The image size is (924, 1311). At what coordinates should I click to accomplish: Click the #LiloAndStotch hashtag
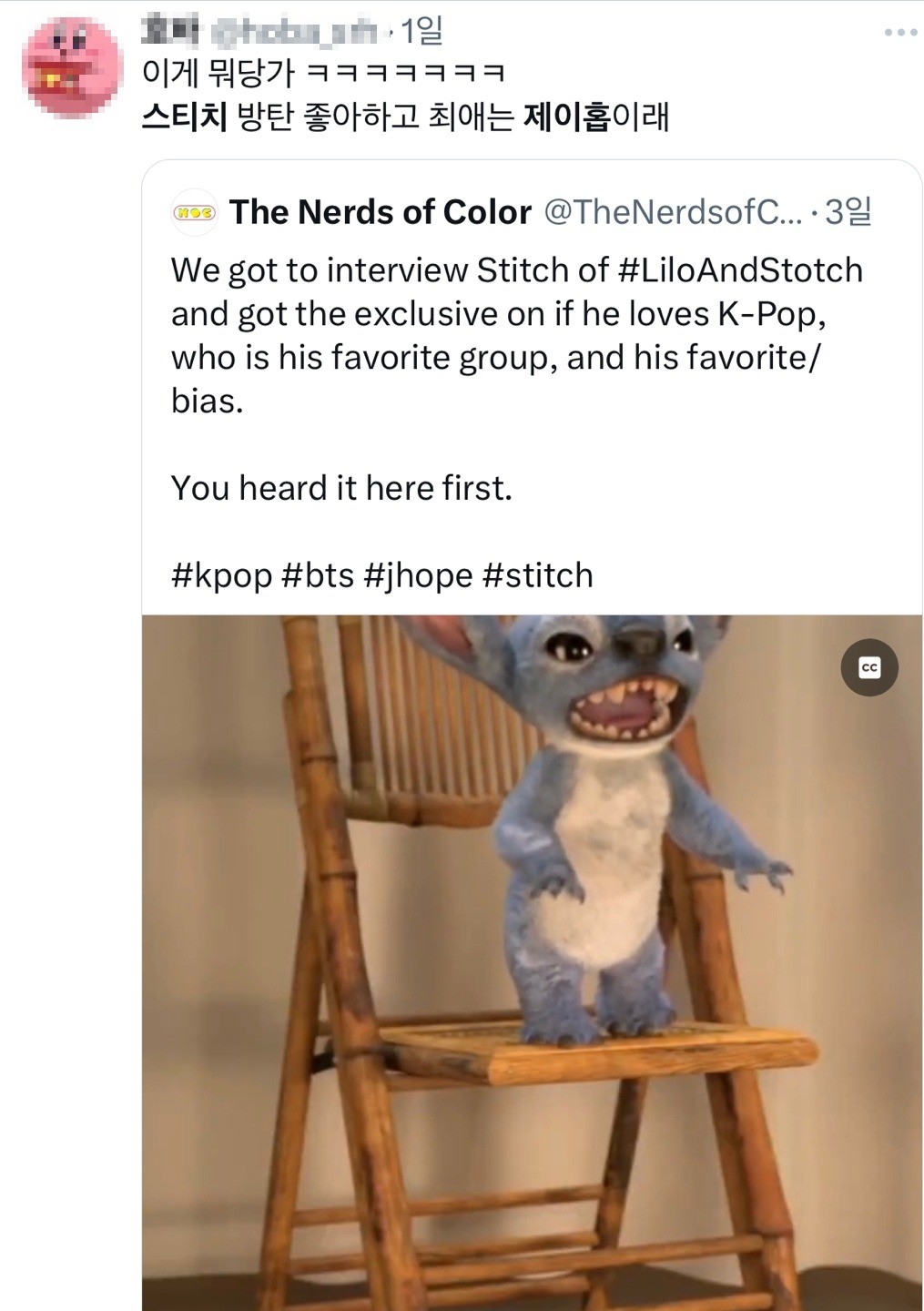pos(740,270)
